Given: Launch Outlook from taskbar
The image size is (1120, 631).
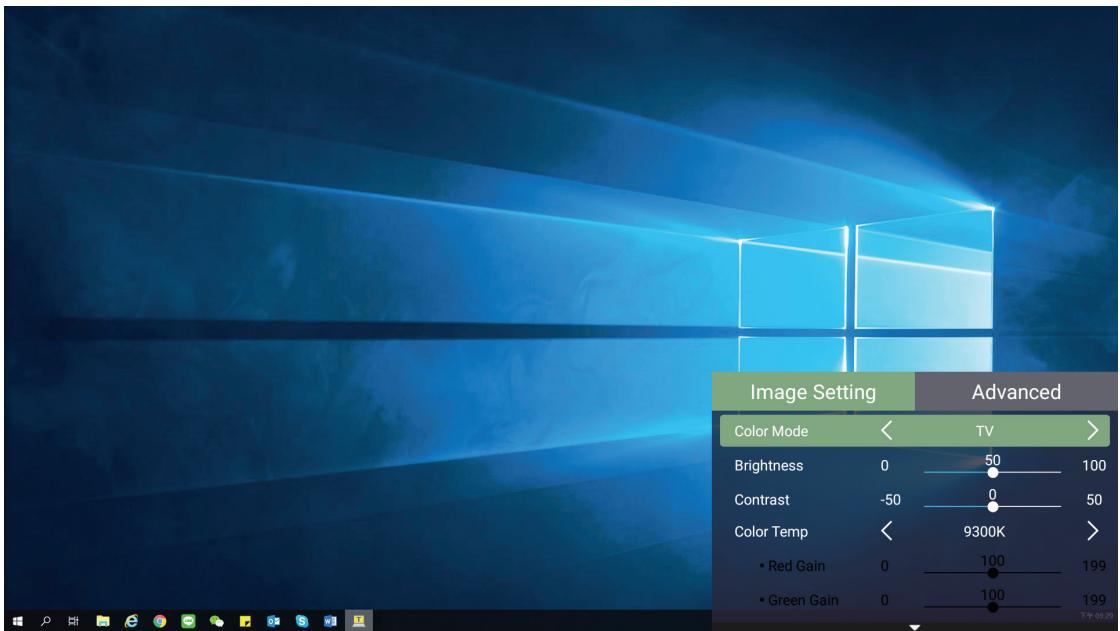Looking at the screenshot, I should coord(273,621).
